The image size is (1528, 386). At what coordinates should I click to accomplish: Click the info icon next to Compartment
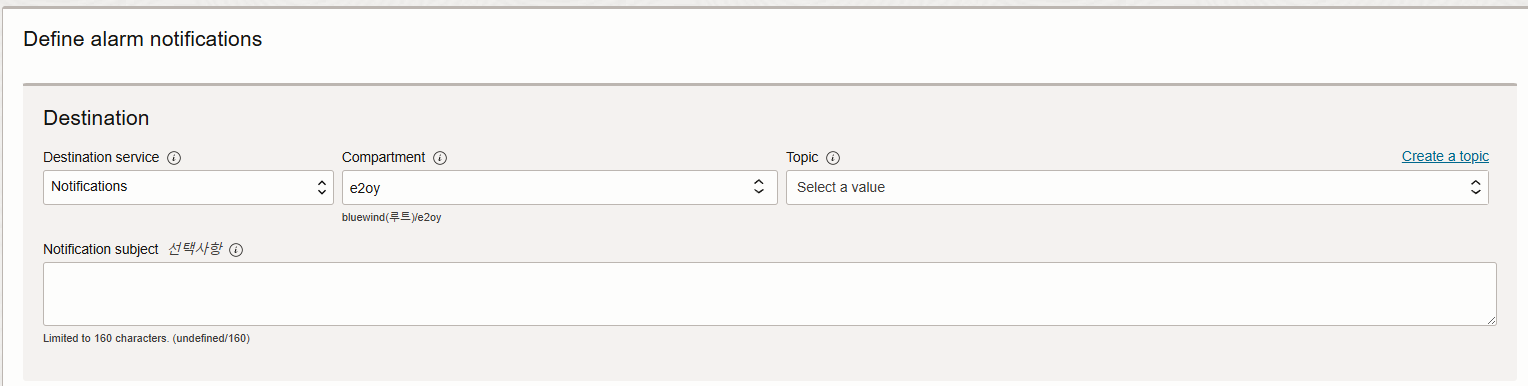click(x=440, y=158)
